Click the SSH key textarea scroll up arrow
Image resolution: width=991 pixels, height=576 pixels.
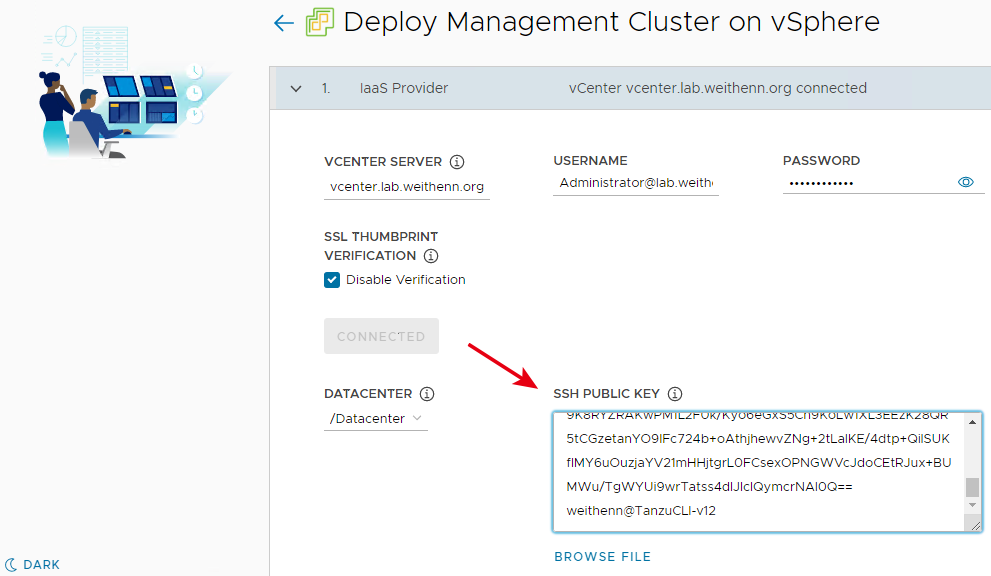pyautogui.click(x=973, y=421)
